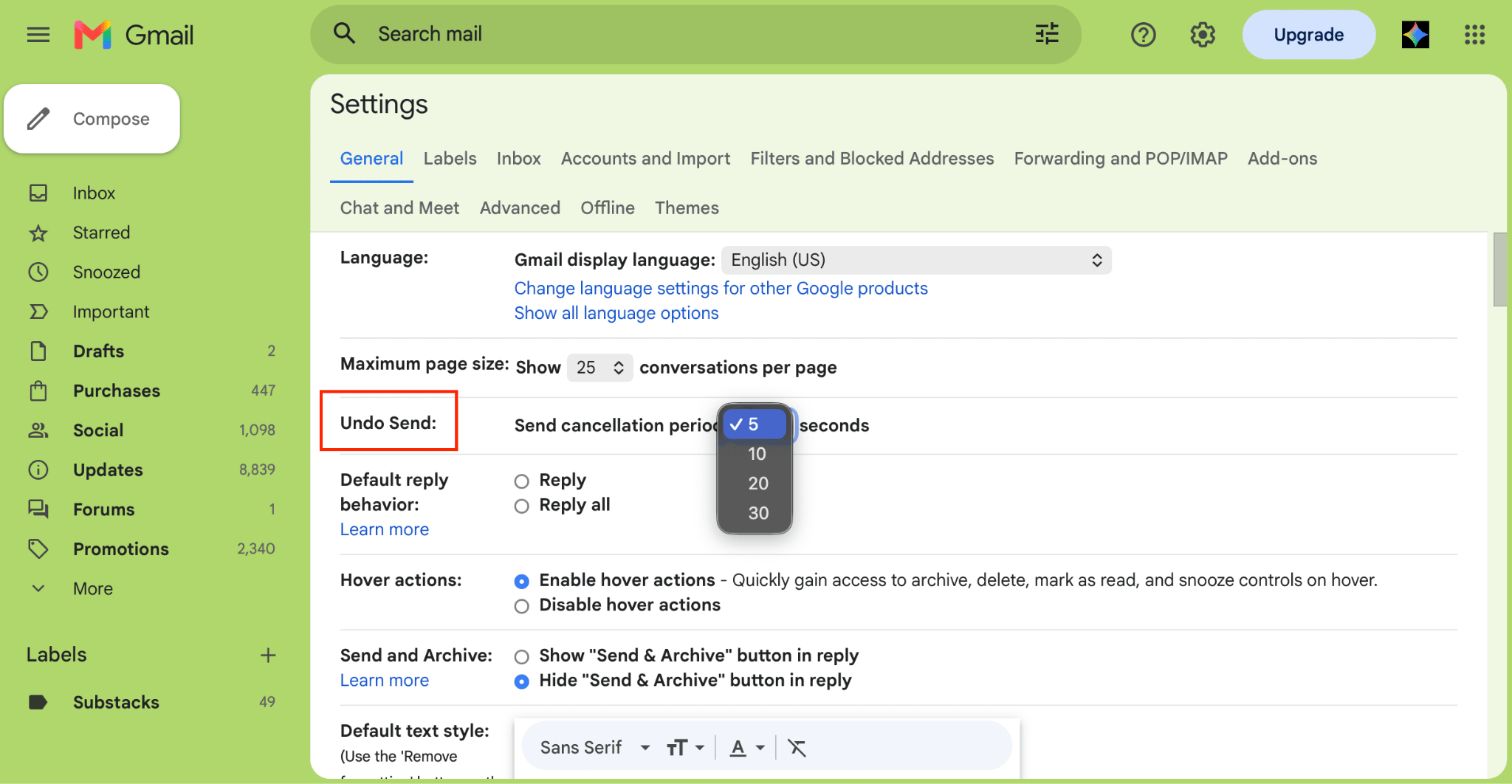
Task: Select Disable hover actions option
Action: click(522, 606)
